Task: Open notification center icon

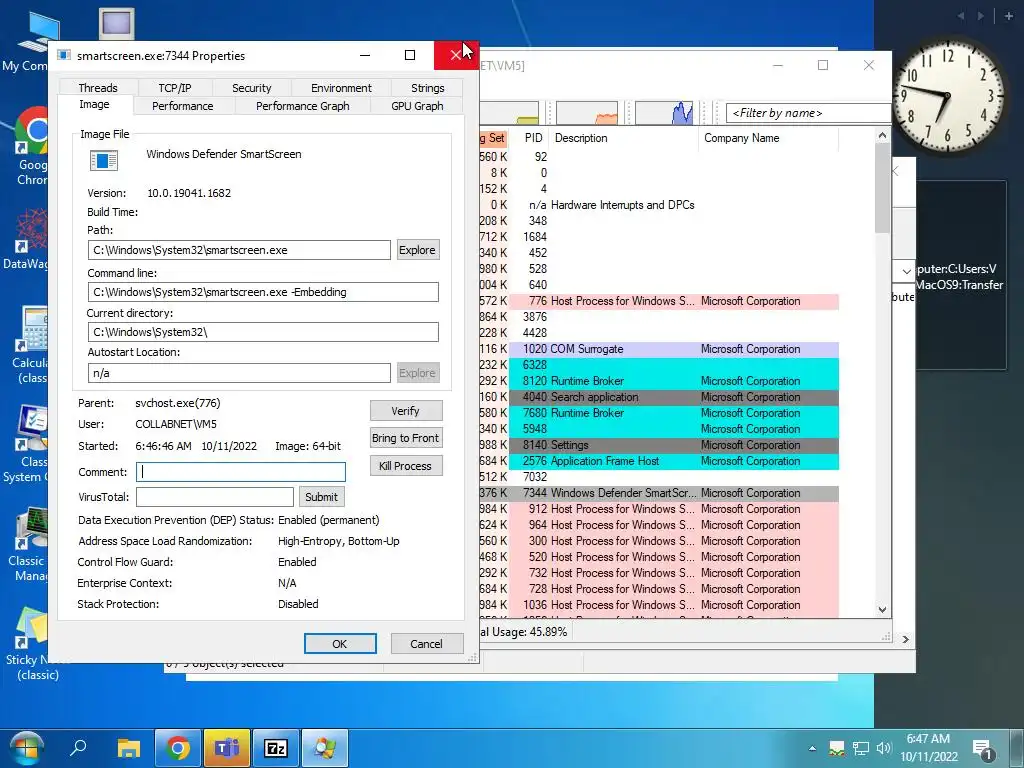Action: pyautogui.click(x=982, y=748)
